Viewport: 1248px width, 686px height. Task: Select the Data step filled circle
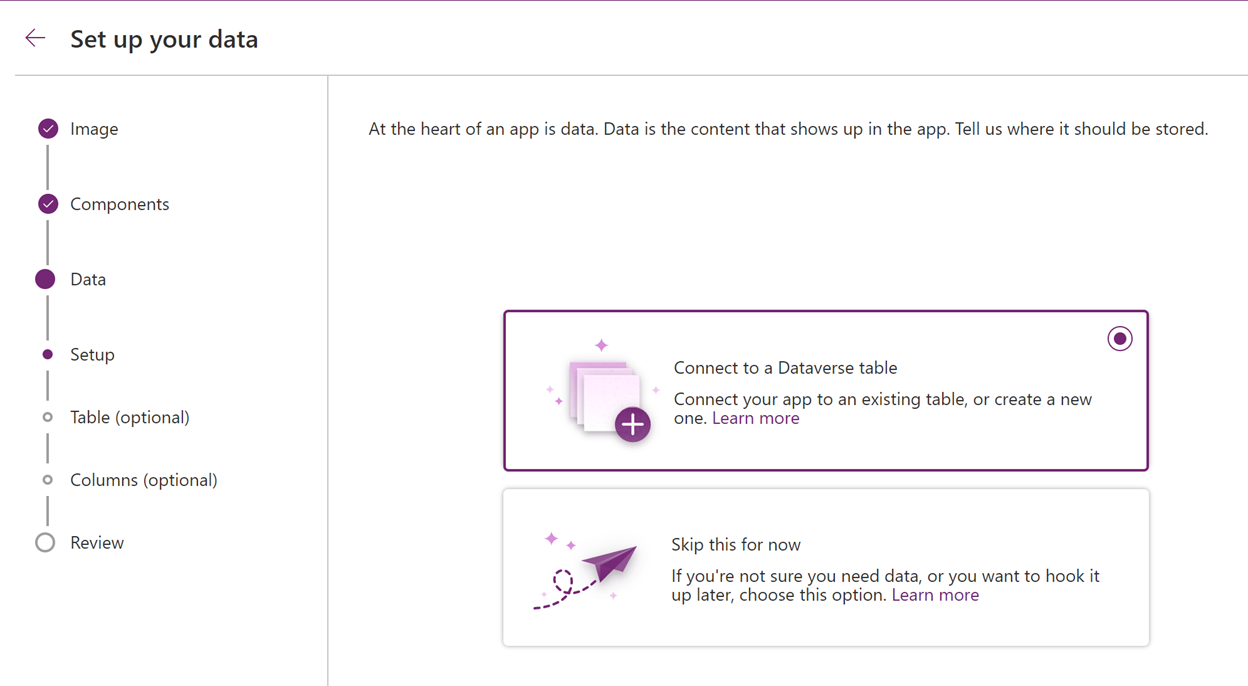45,279
